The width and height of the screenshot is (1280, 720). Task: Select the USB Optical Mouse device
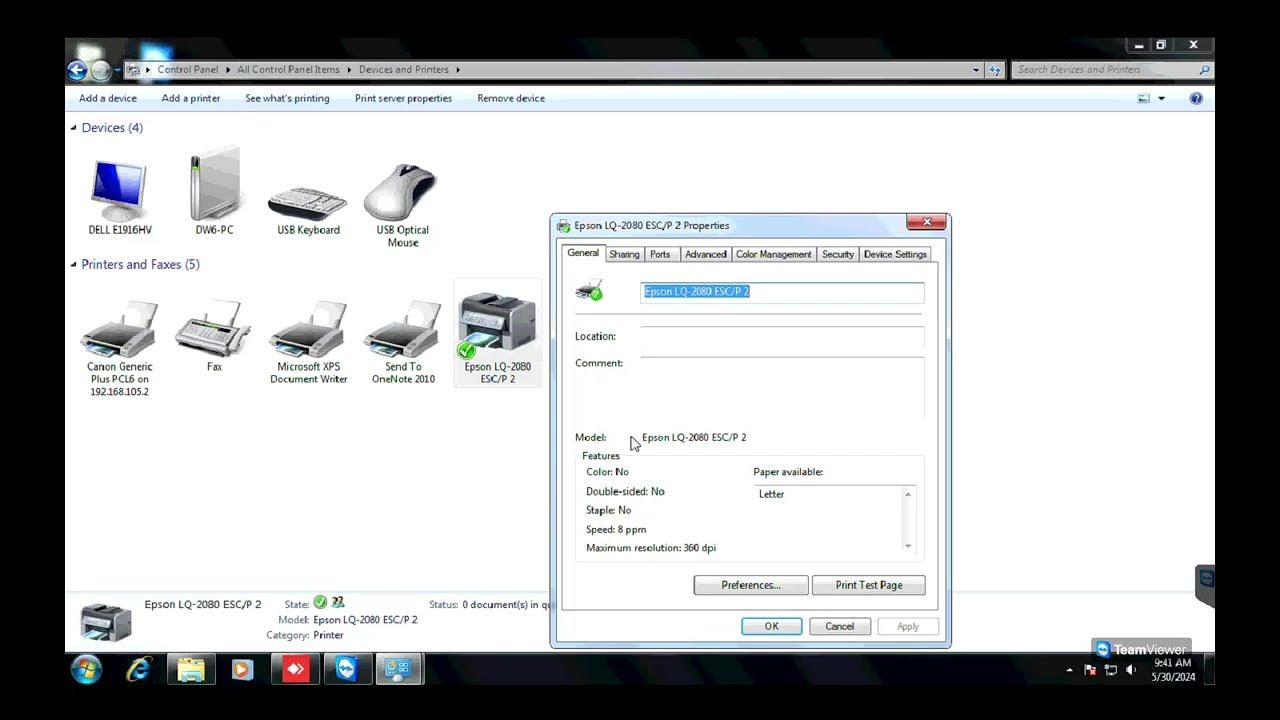[403, 206]
